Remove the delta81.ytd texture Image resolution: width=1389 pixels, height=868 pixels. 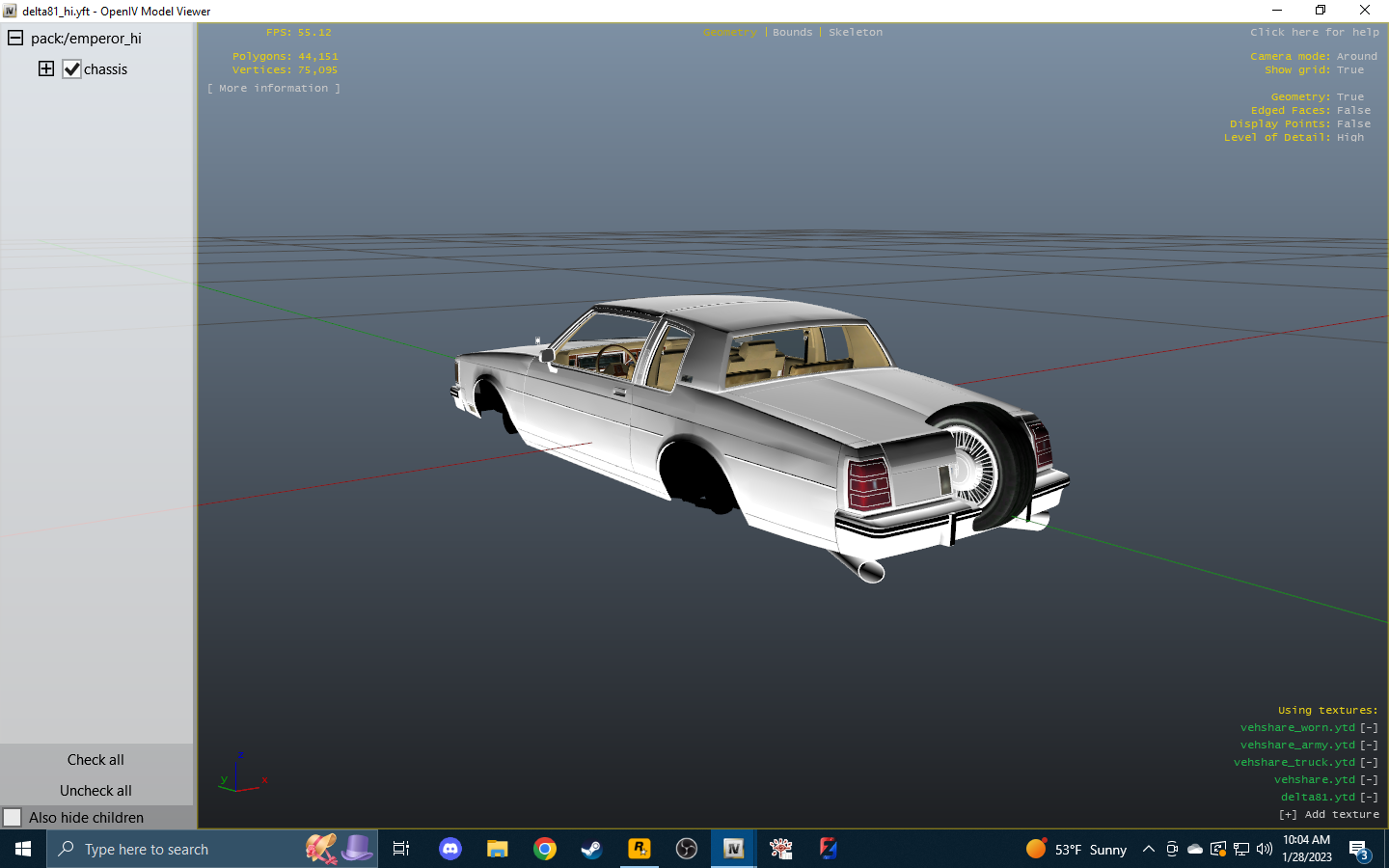point(1369,798)
